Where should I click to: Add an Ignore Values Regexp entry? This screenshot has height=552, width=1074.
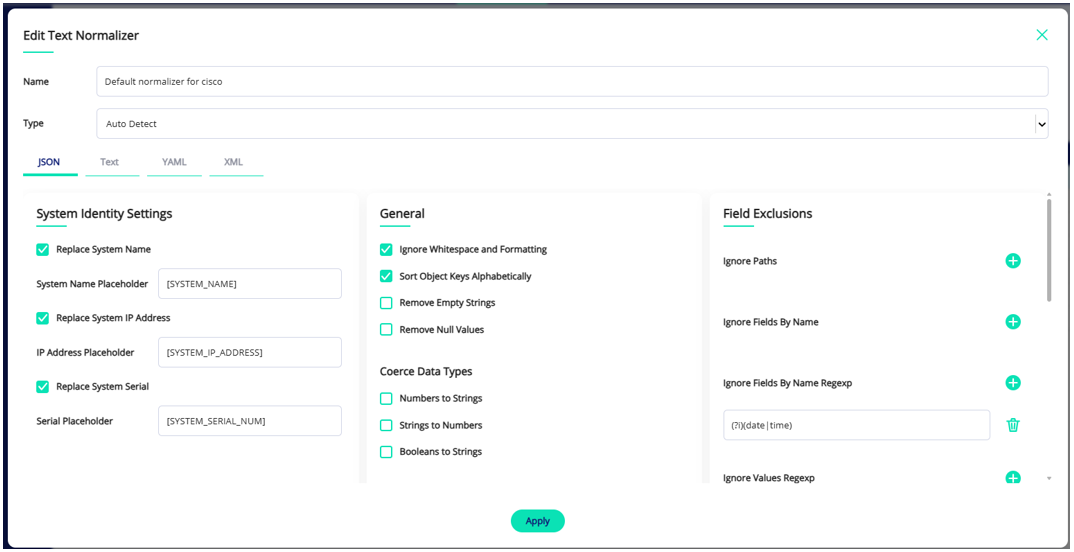click(1013, 477)
